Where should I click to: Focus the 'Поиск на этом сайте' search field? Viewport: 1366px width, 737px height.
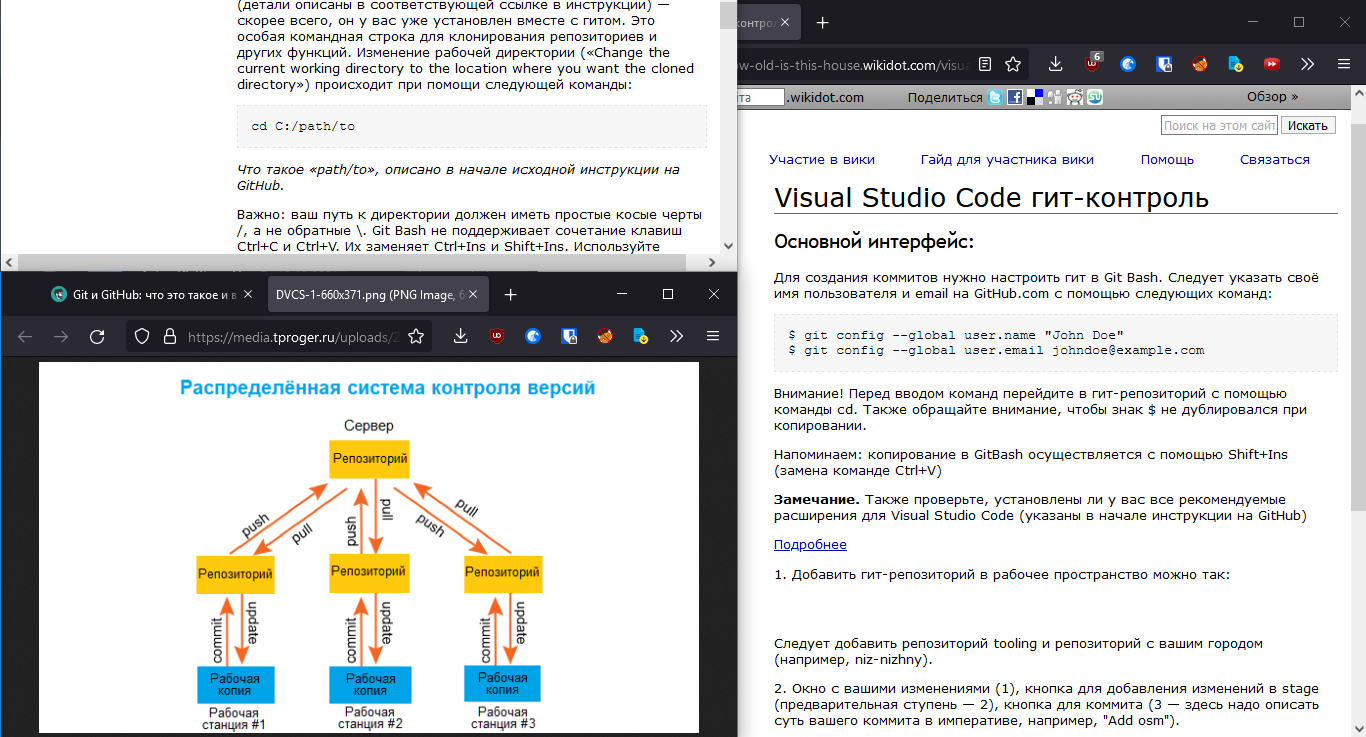(1219, 125)
